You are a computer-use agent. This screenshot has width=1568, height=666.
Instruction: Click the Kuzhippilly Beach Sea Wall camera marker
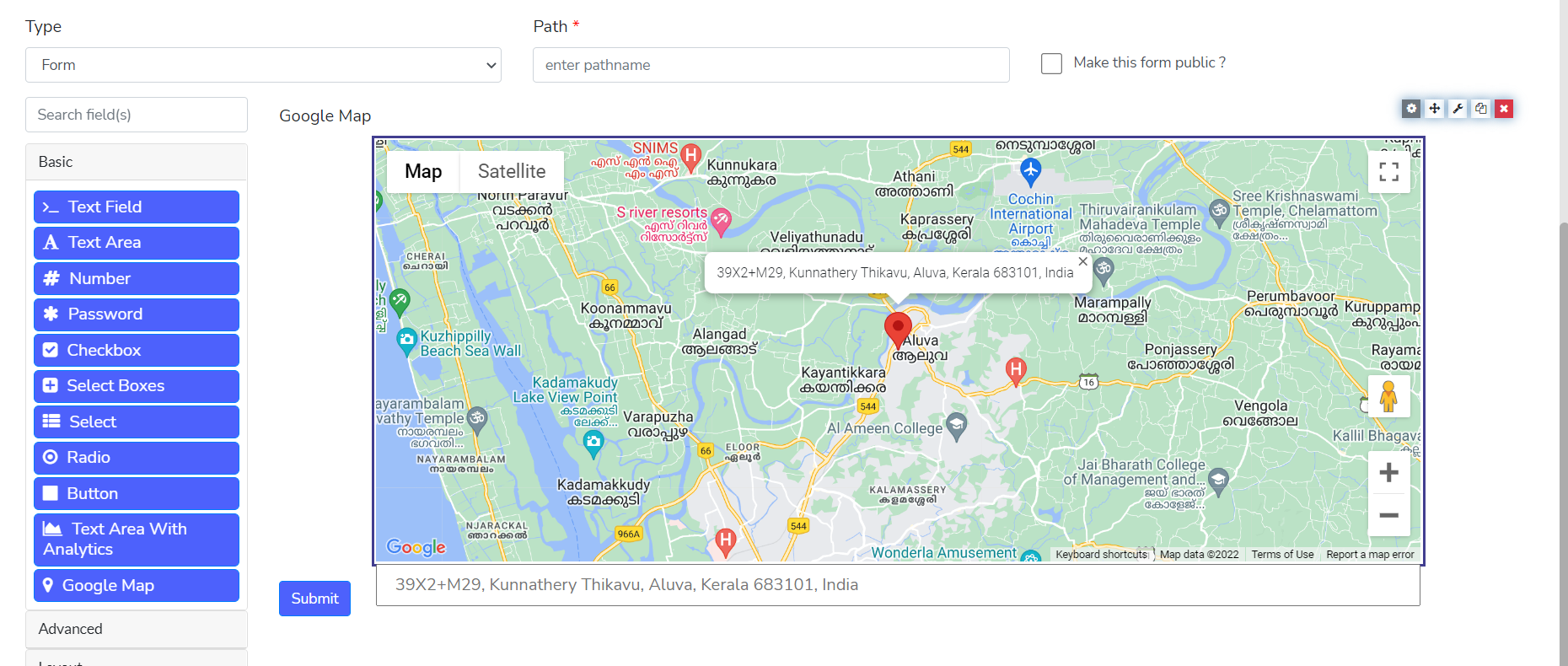[x=407, y=342]
